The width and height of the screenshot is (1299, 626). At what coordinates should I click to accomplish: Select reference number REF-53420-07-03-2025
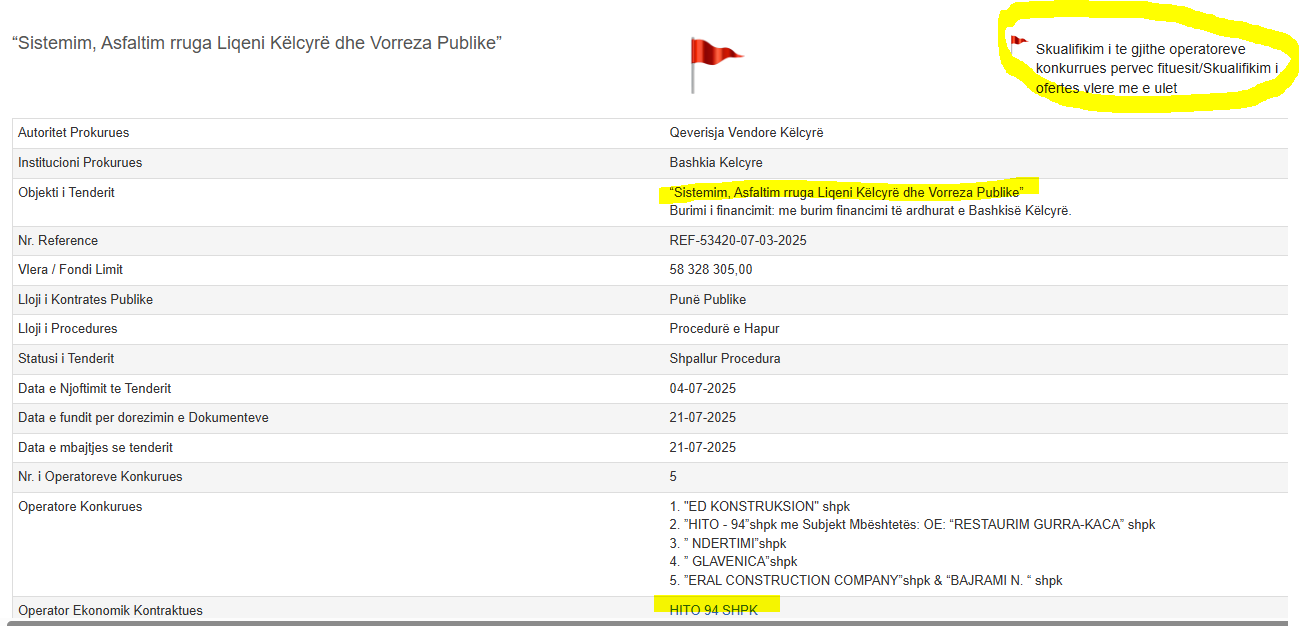[737, 241]
